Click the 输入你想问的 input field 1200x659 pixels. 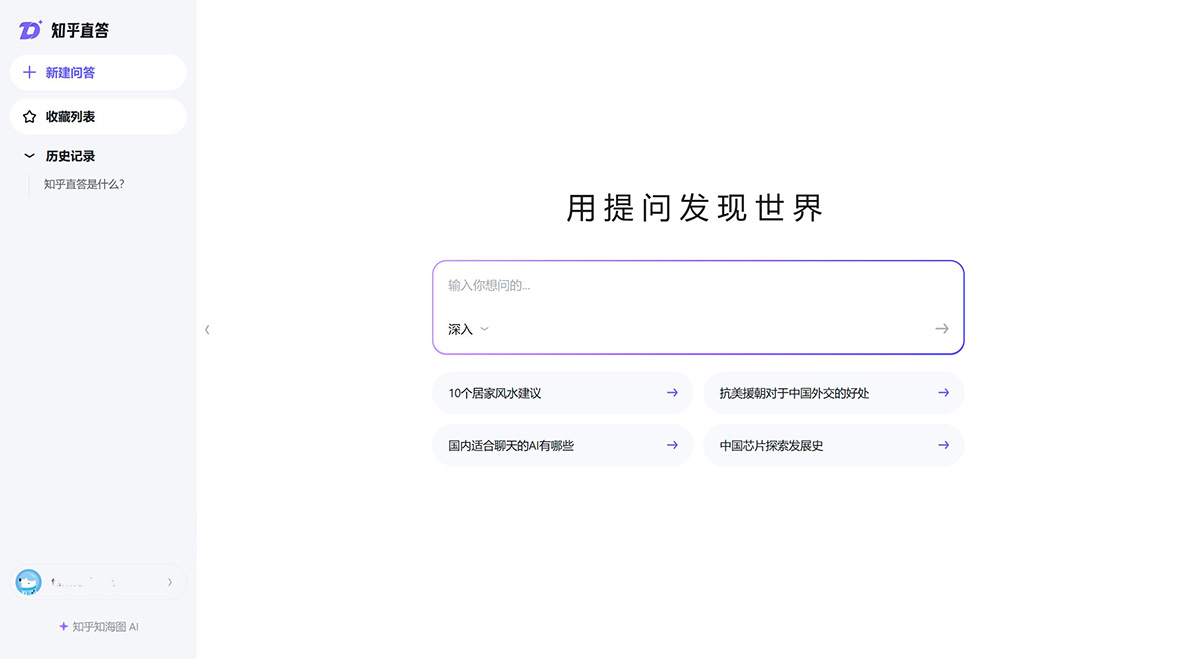(x=600, y=285)
